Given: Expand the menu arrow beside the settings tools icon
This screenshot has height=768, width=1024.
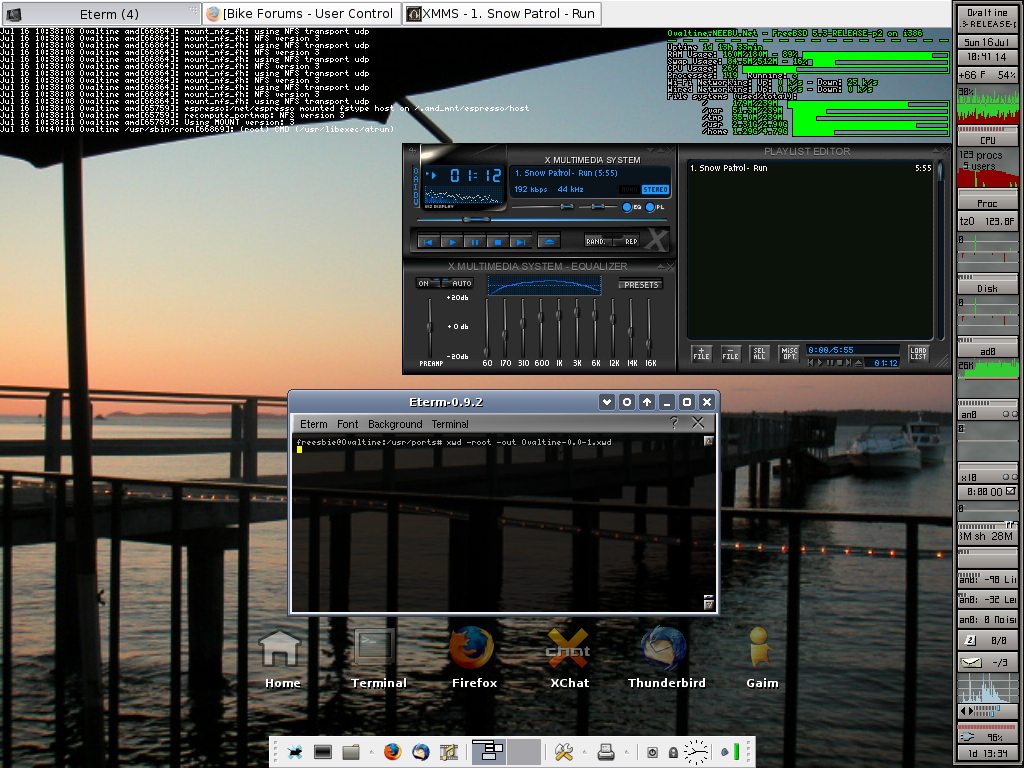Looking at the screenshot, I should coord(584,752).
